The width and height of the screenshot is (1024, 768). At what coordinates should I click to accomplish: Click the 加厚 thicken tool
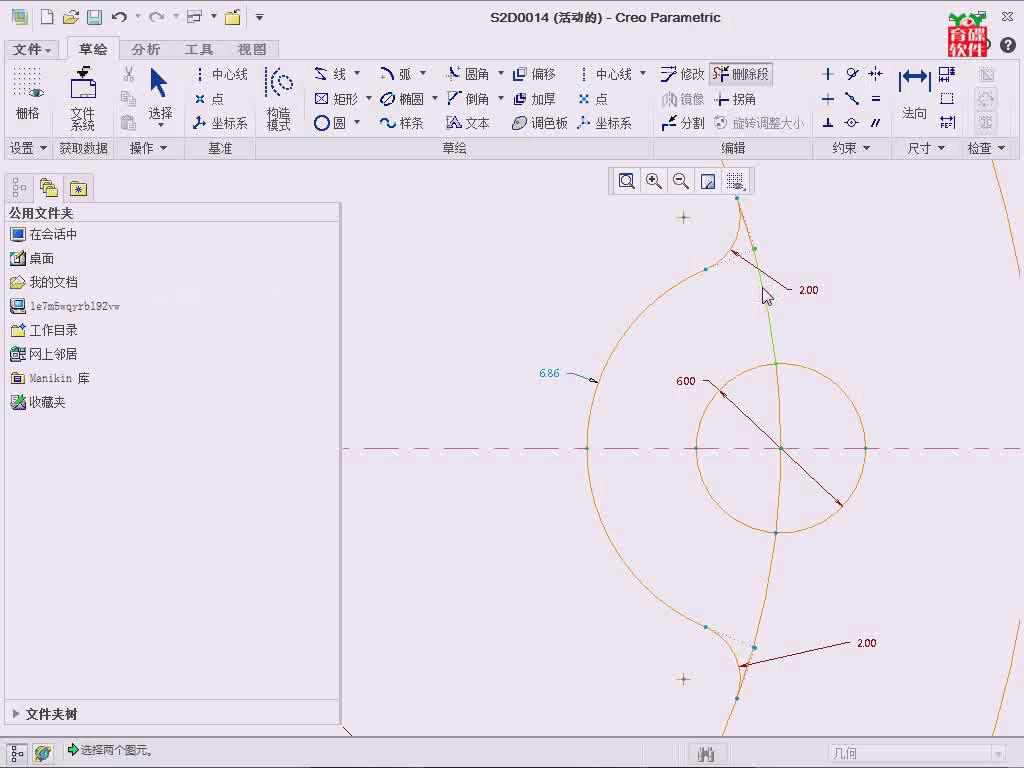(x=534, y=99)
